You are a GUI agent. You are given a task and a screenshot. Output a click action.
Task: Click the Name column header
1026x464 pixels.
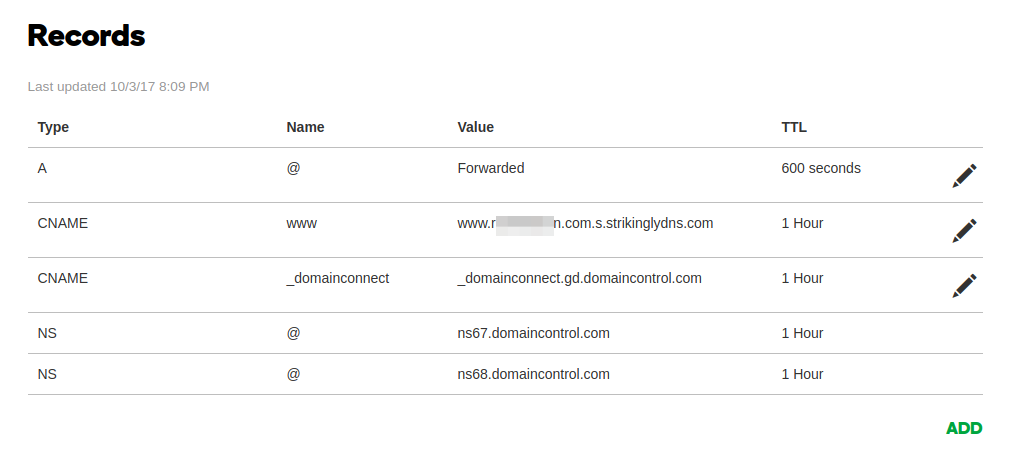(x=305, y=127)
